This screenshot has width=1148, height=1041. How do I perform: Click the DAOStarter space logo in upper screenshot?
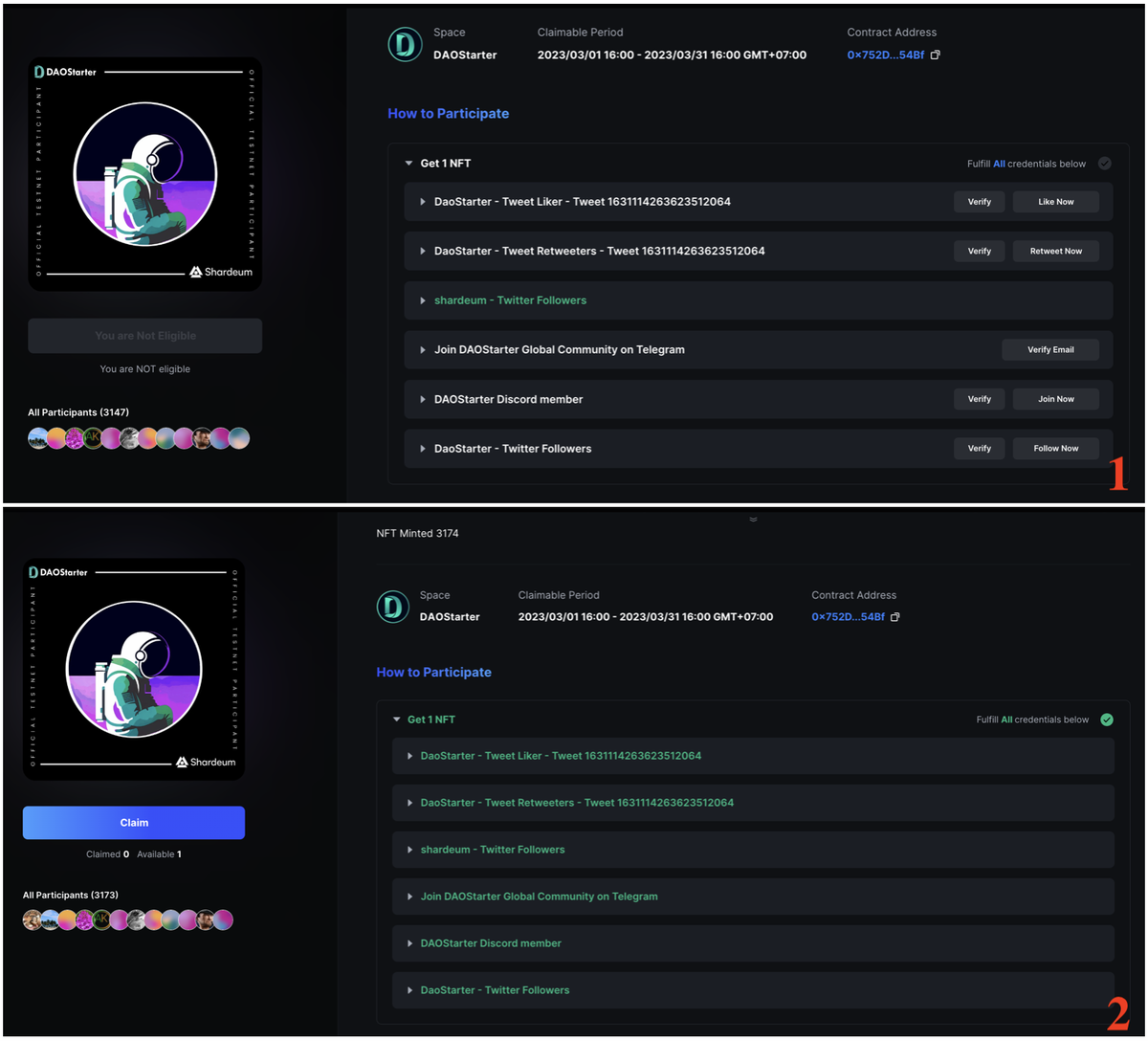click(406, 45)
